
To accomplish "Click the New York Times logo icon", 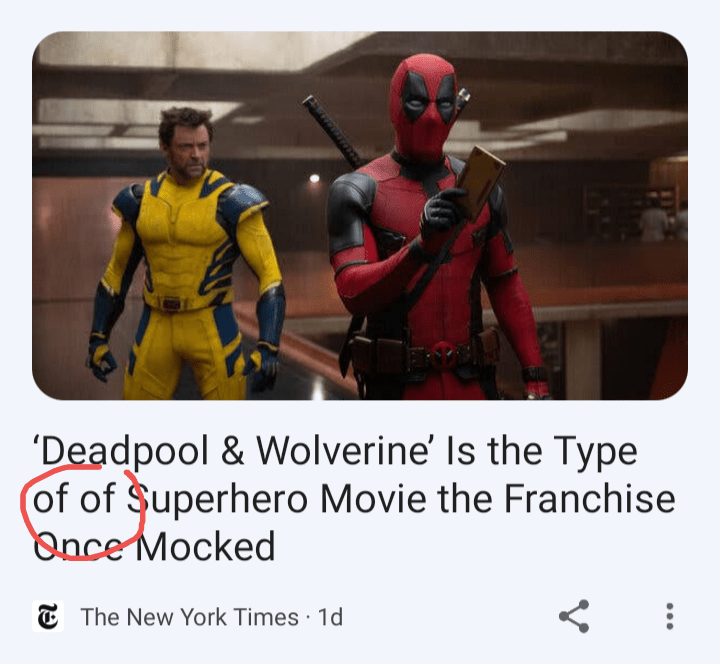I will click(x=48, y=616).
